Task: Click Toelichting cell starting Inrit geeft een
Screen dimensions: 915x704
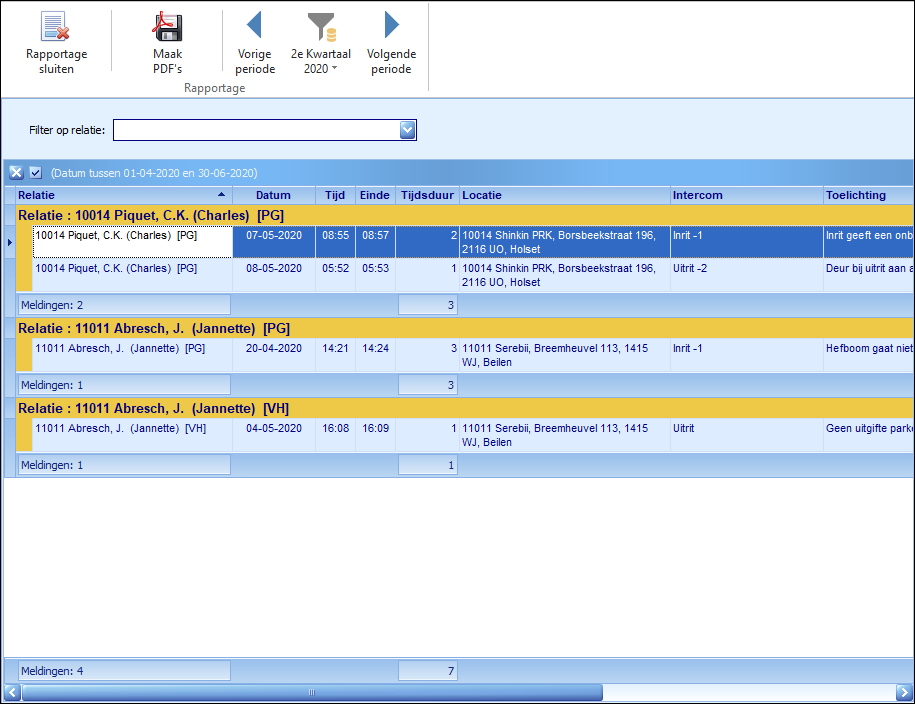Action: 868,242
